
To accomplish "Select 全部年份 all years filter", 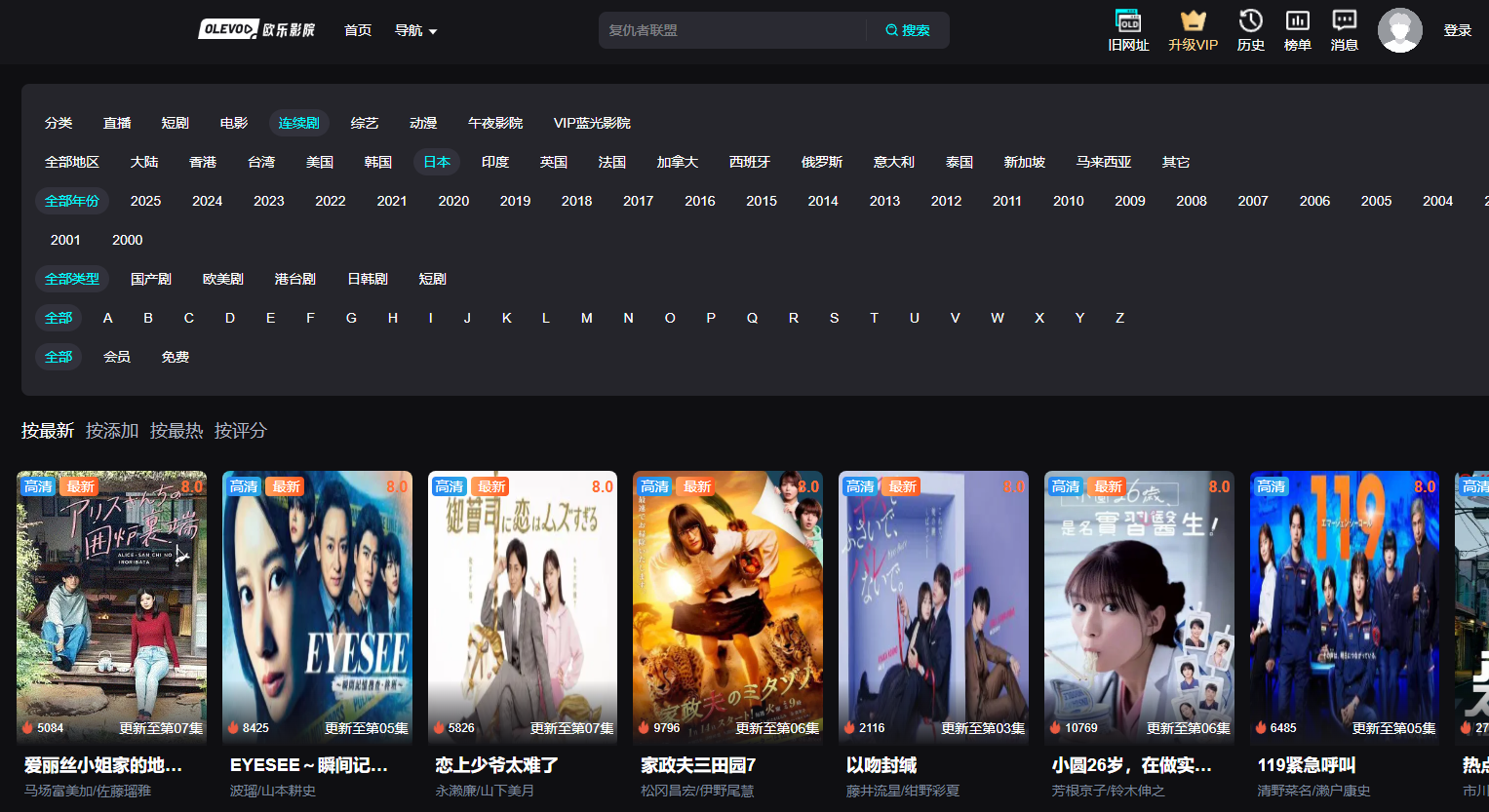I will point(72,201).
